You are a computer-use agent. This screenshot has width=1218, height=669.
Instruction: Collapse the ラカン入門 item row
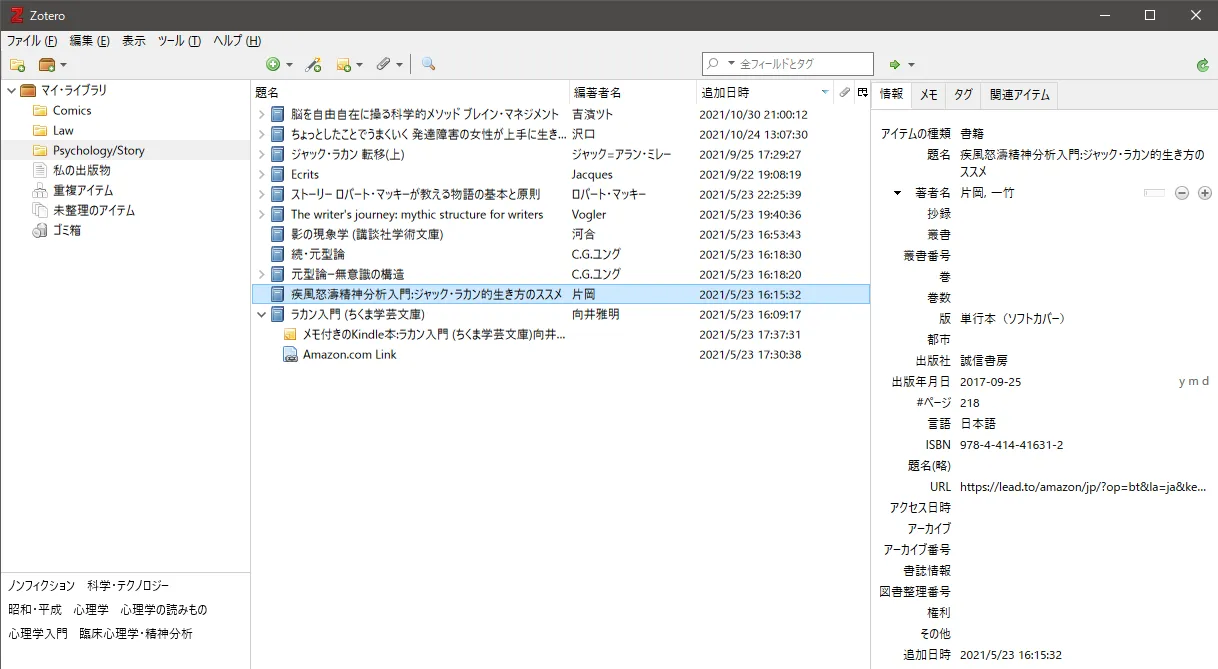tap(262, 314)
